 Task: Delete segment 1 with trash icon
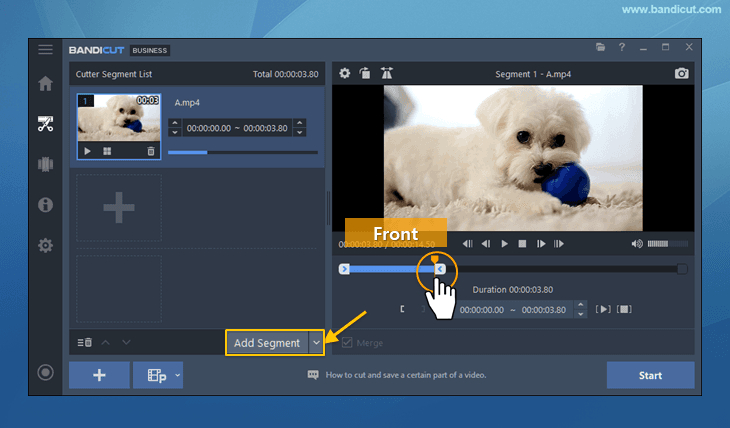point(151,151)
